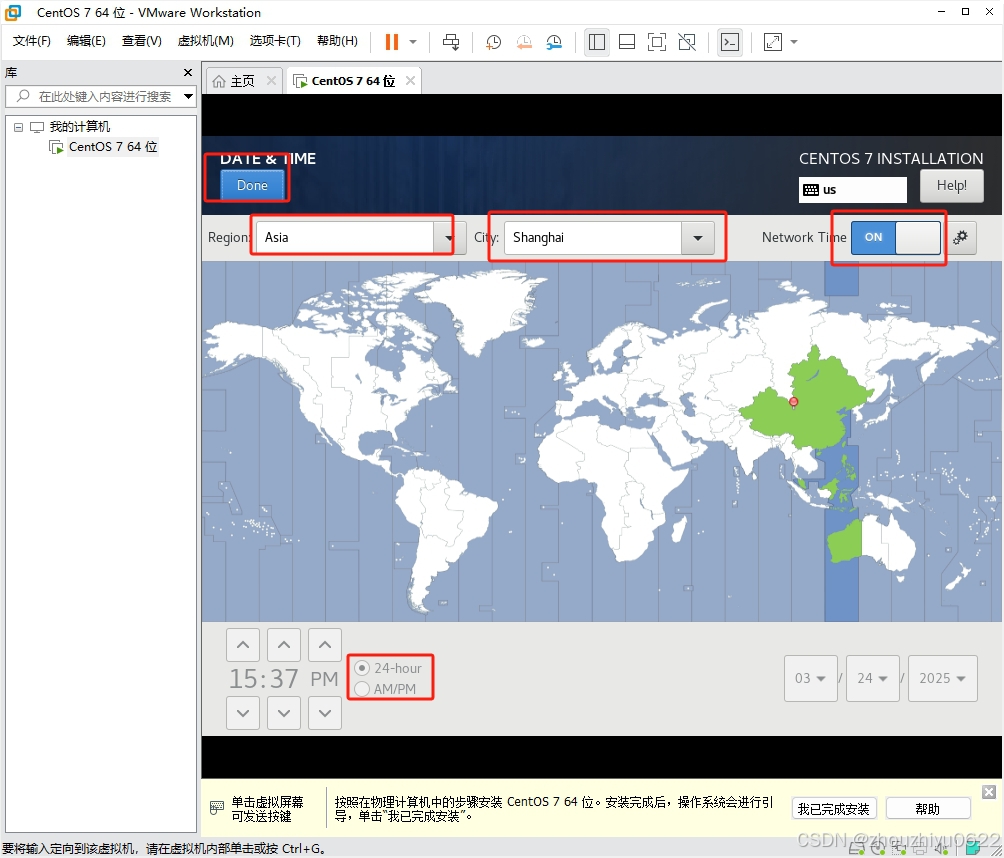Select the AM/PM radio button
This screenshot has width=1004, height=858.
point(362,689)
